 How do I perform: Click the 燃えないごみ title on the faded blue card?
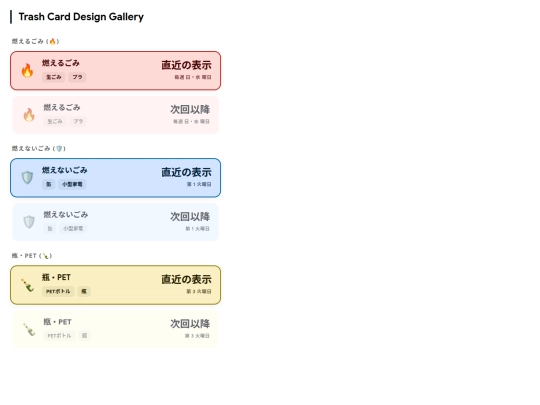66,215
